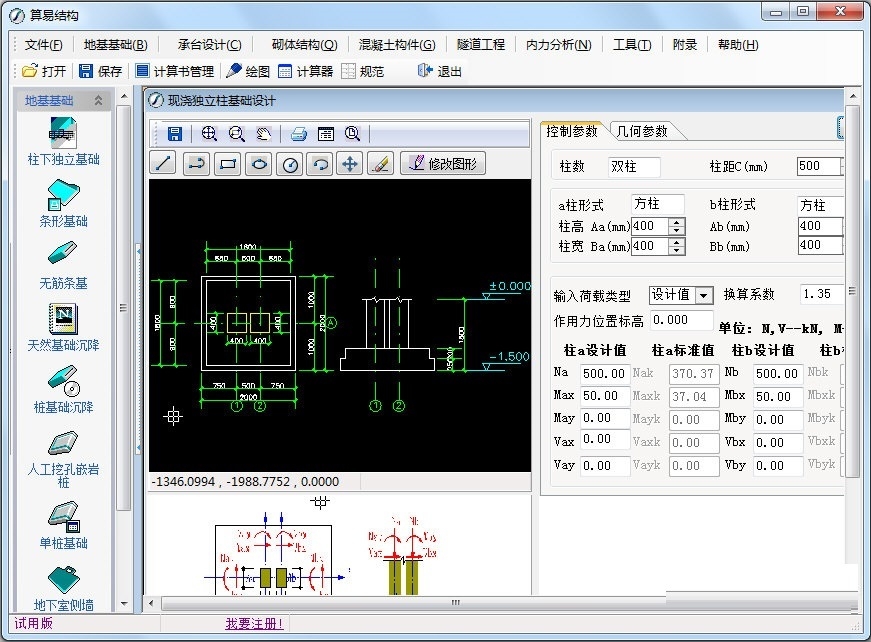The image size is (871, 642).
Task: Increase 柱高 Aa value with up arrow
Action: [x=677, y=222]
